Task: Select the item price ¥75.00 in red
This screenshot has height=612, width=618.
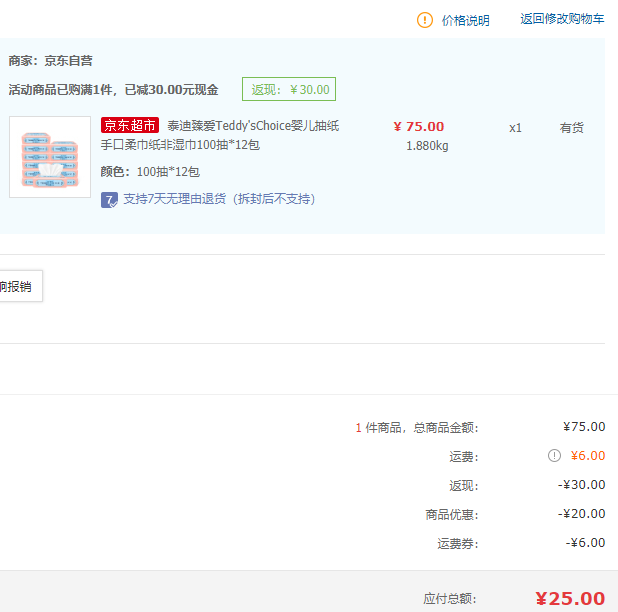Action: click(x=419, y=126)
